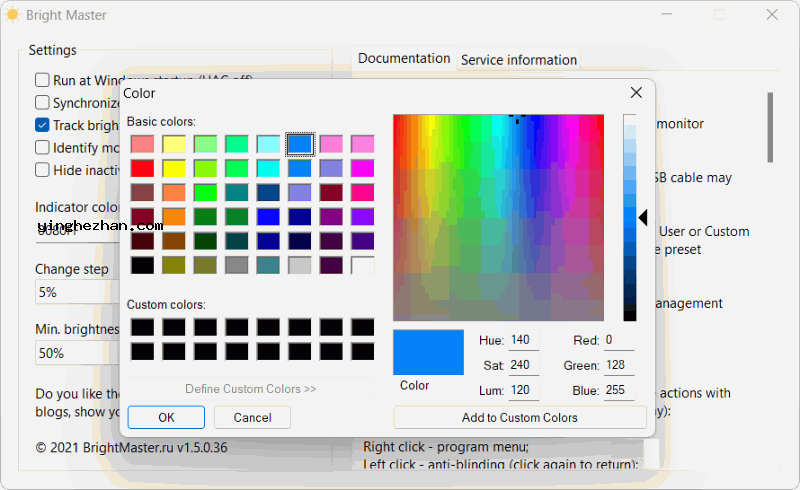Switch to Documentation tab
800x490 pixels.
coord(404,59)
